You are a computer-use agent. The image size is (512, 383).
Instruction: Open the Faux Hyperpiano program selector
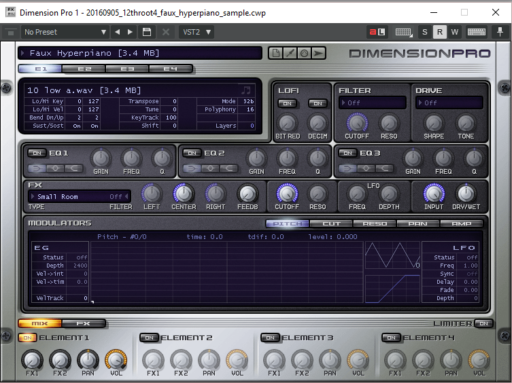(140, 53)
